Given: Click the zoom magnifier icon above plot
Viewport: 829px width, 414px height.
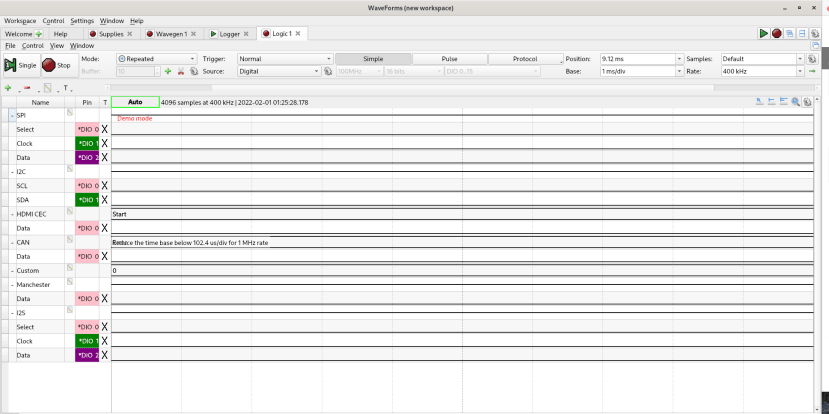Looking at the screenshot, I should click(796, 102).
